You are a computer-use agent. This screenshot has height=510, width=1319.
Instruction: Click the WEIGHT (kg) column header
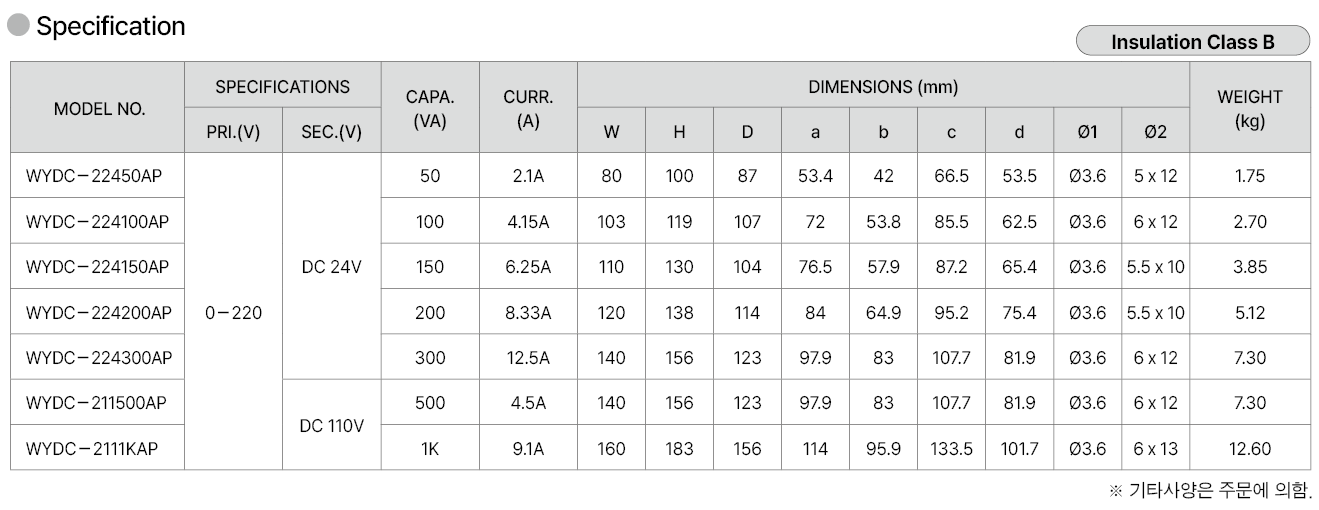tap(1249, 109)
